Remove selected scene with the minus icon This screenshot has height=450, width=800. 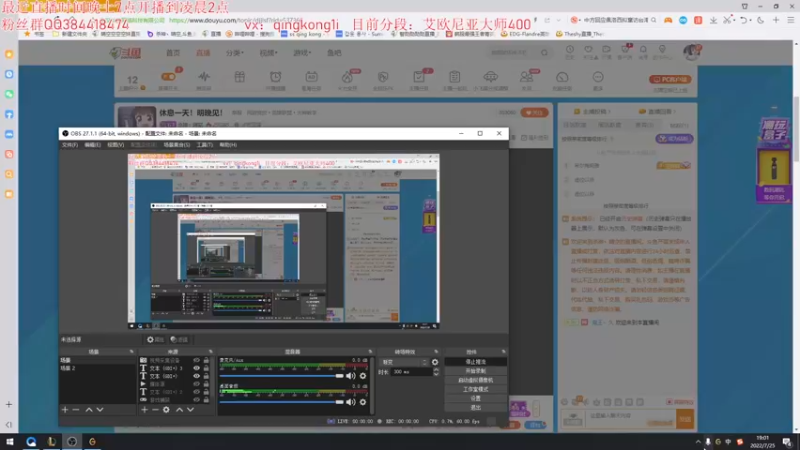pos(76,410)
